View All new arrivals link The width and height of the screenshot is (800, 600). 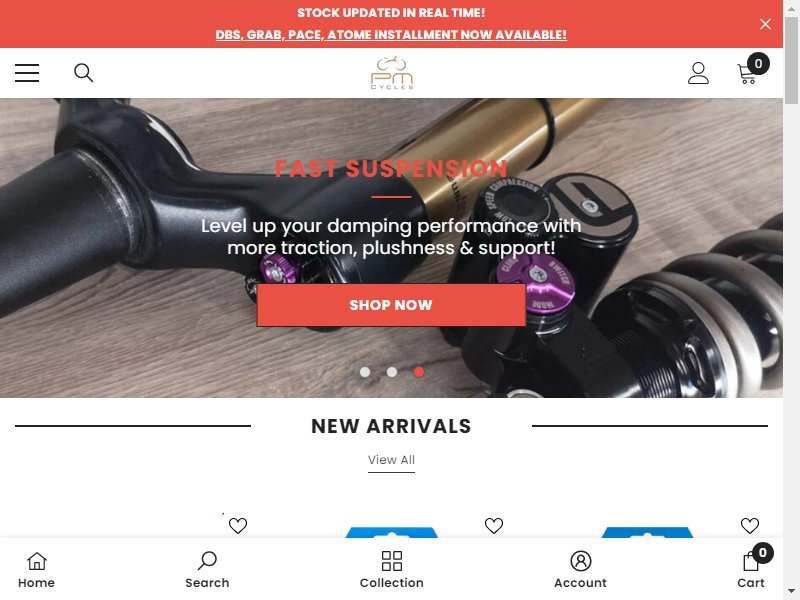point(391,460)
